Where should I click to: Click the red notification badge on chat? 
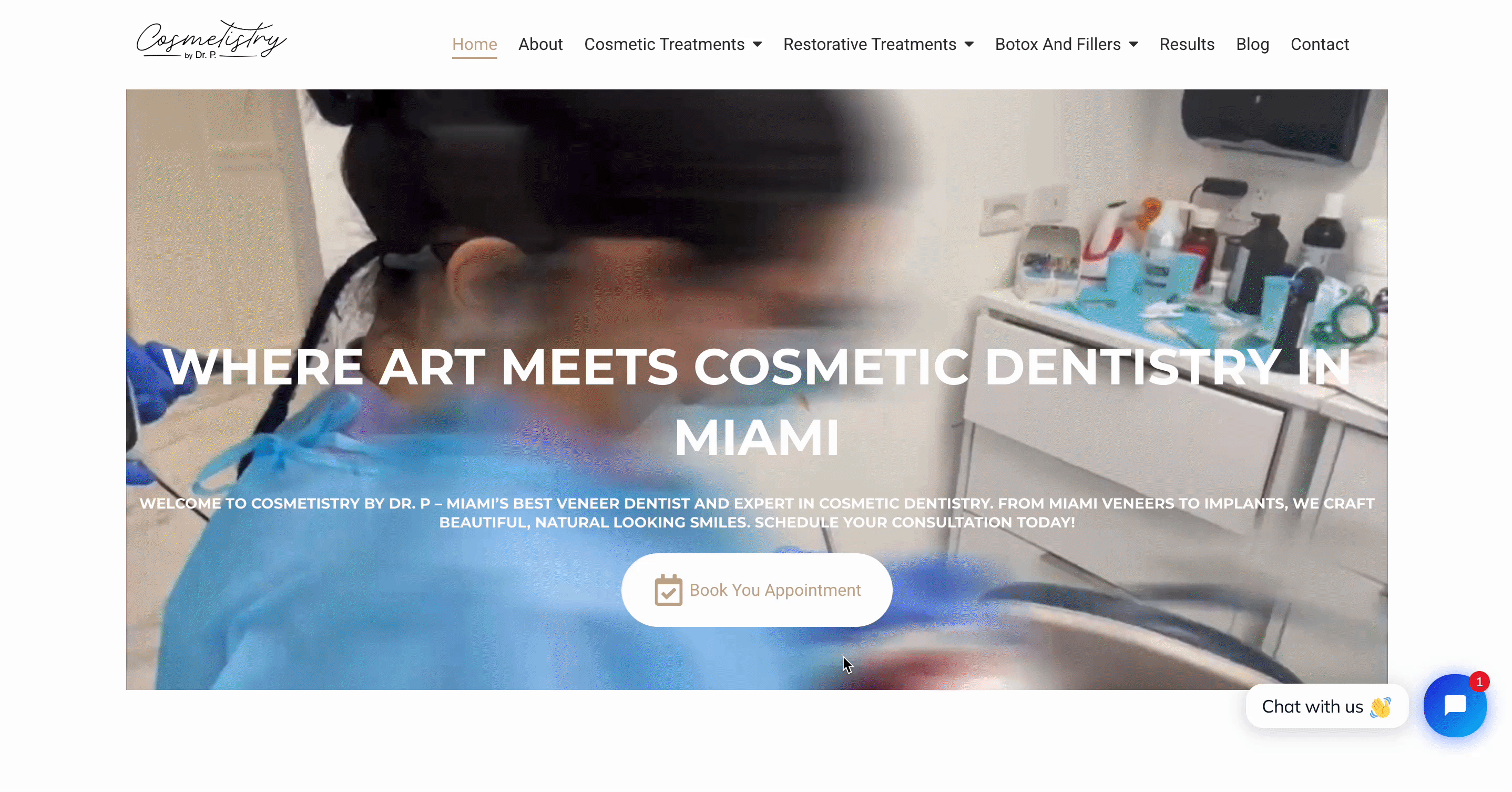[1479, 682]
